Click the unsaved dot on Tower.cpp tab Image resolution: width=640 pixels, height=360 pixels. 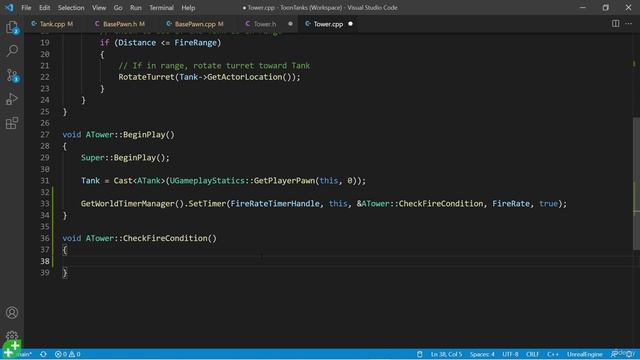point(350,24)
